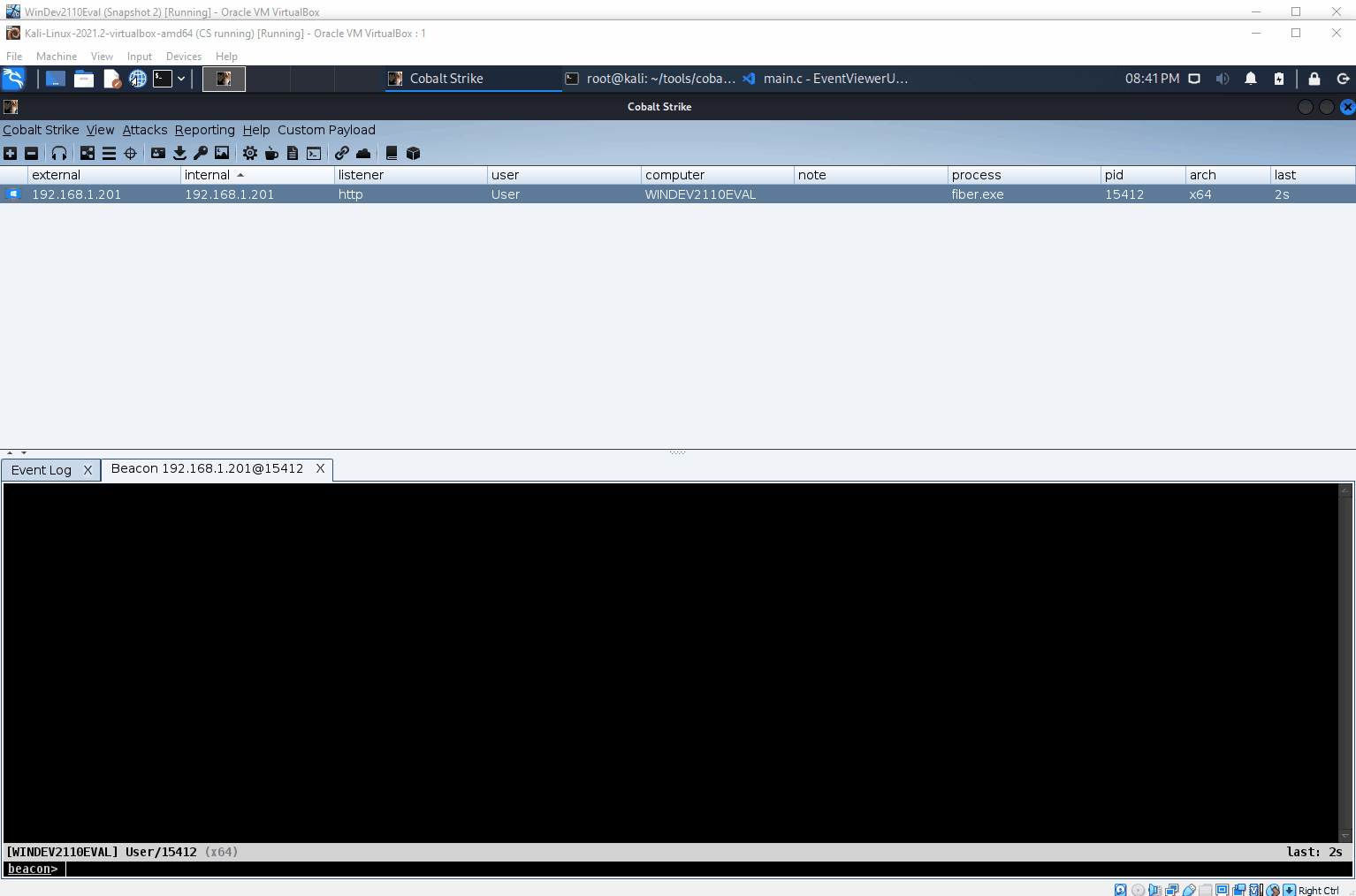Open the Help menu in Cobalt Strike
This screenshot has width=1356, height=896.
pos(256,130)
